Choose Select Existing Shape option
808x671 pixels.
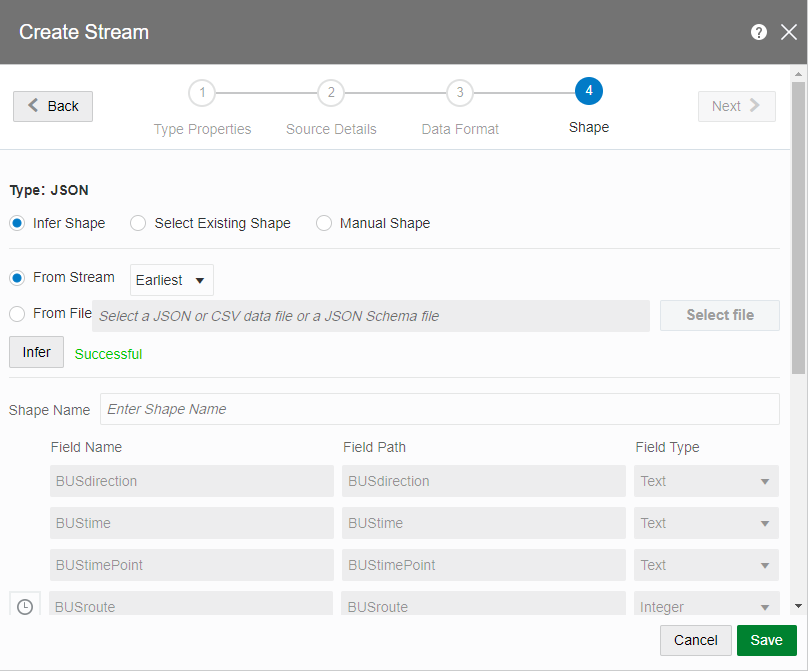tap(138, 223)
